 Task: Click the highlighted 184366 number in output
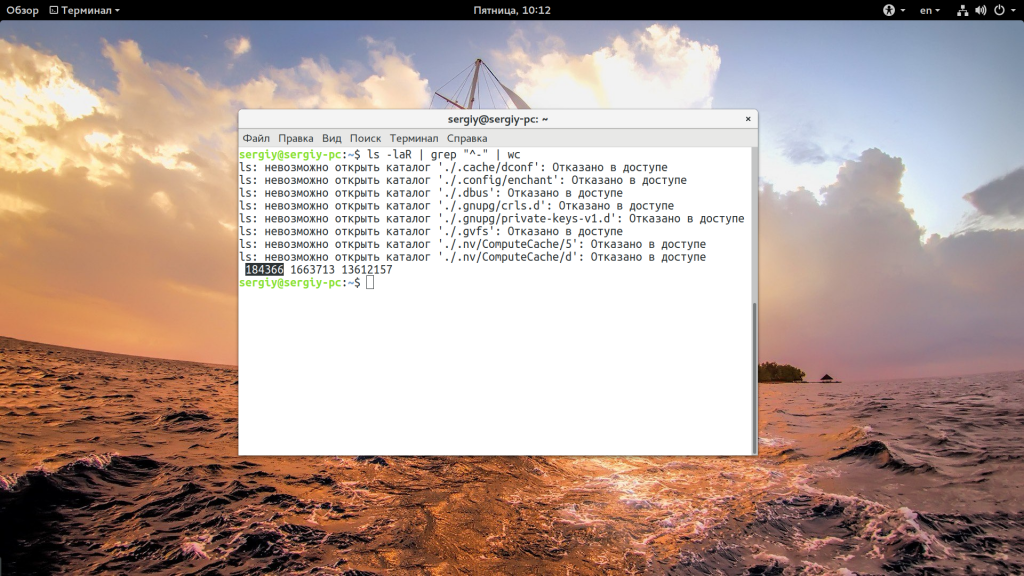(265, 270)
